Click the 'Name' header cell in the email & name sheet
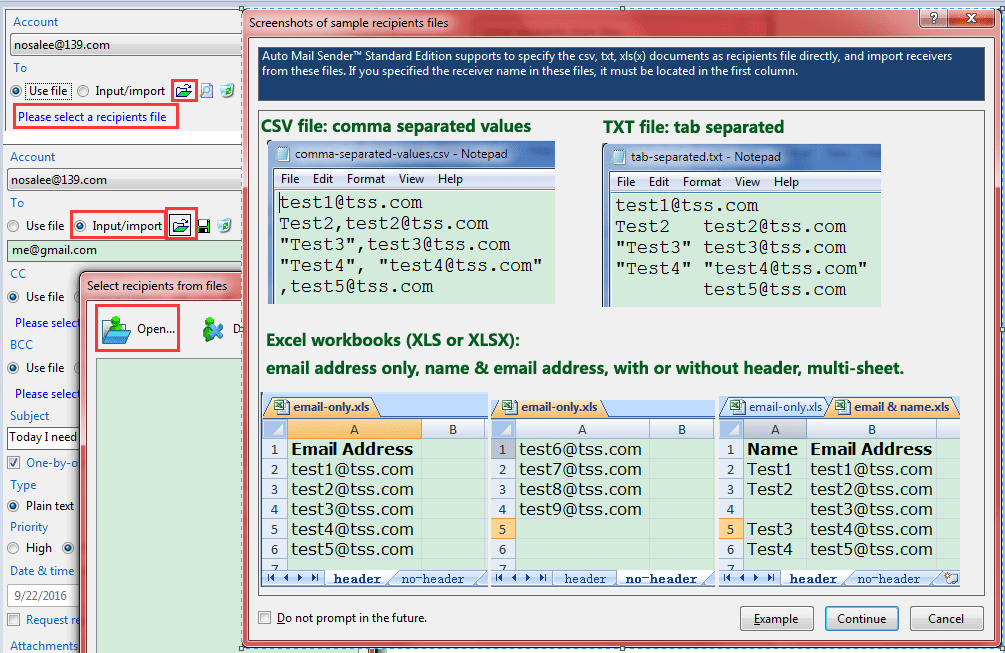Screen dimensions: 1005x653 click(774, 449)
